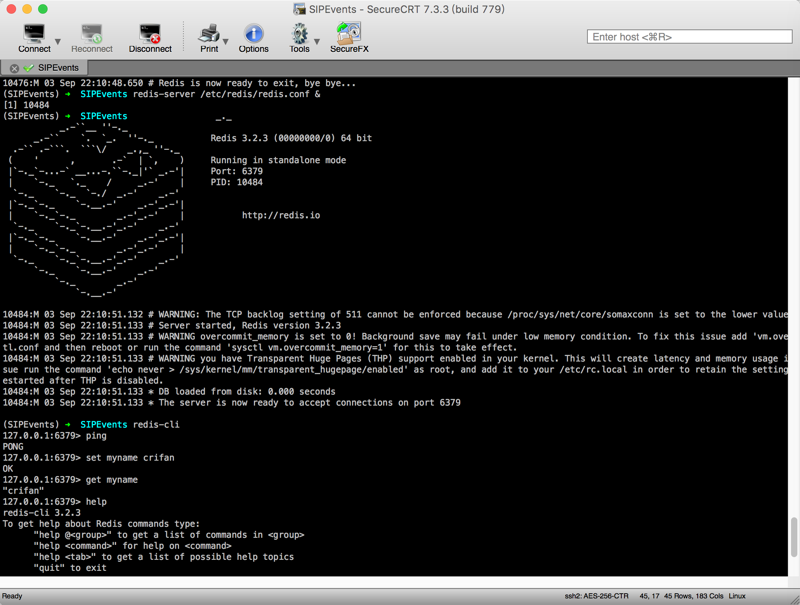Expand the Tools dropdown arrow
This screenshot has width=800, height=605.
317,42
